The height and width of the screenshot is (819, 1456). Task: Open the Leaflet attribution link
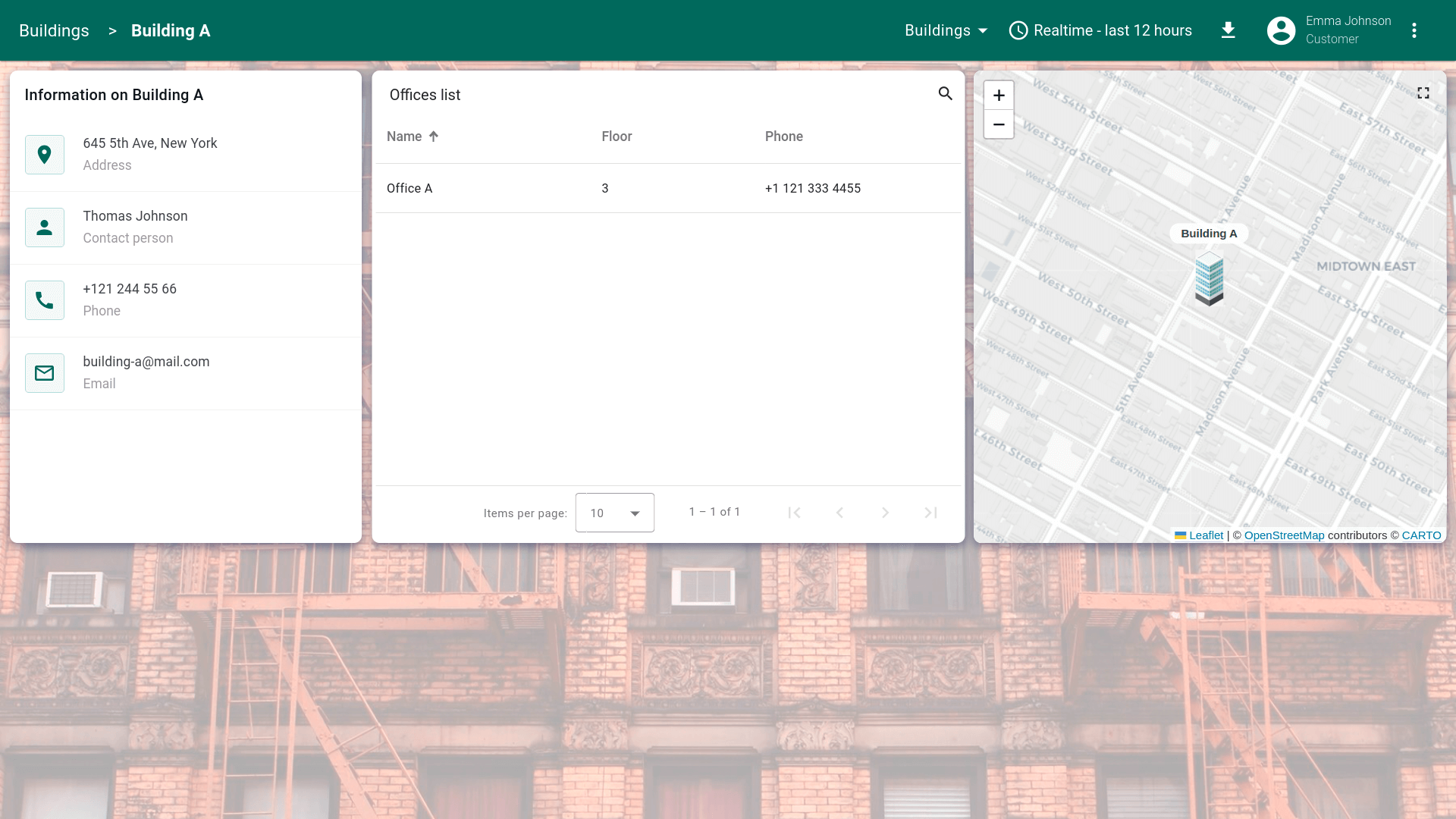coord(1205,535)
